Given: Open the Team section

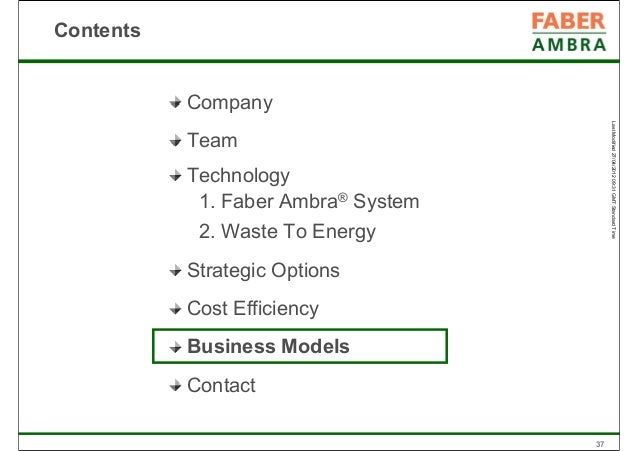Looking at the screenshot, I should [x=212, y=140].
